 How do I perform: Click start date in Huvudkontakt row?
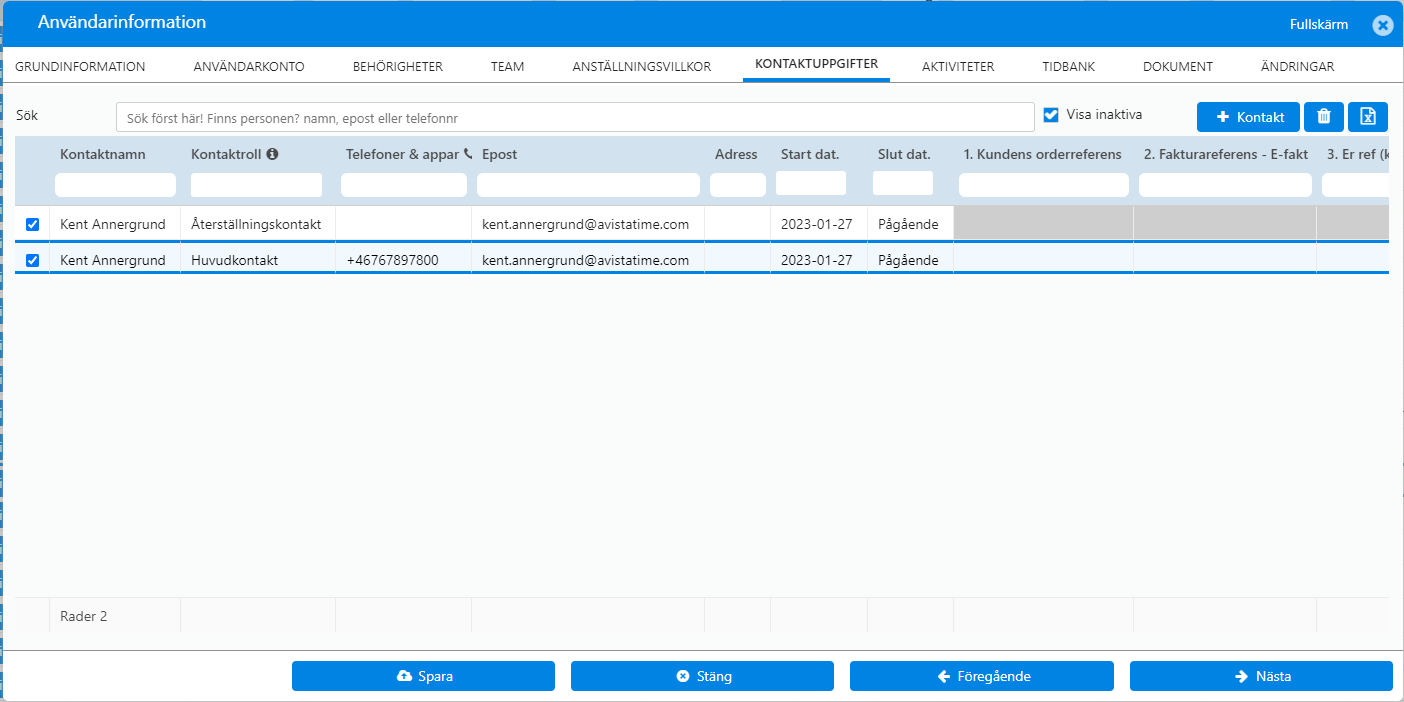pyautogui.click(x=817, y=260)
